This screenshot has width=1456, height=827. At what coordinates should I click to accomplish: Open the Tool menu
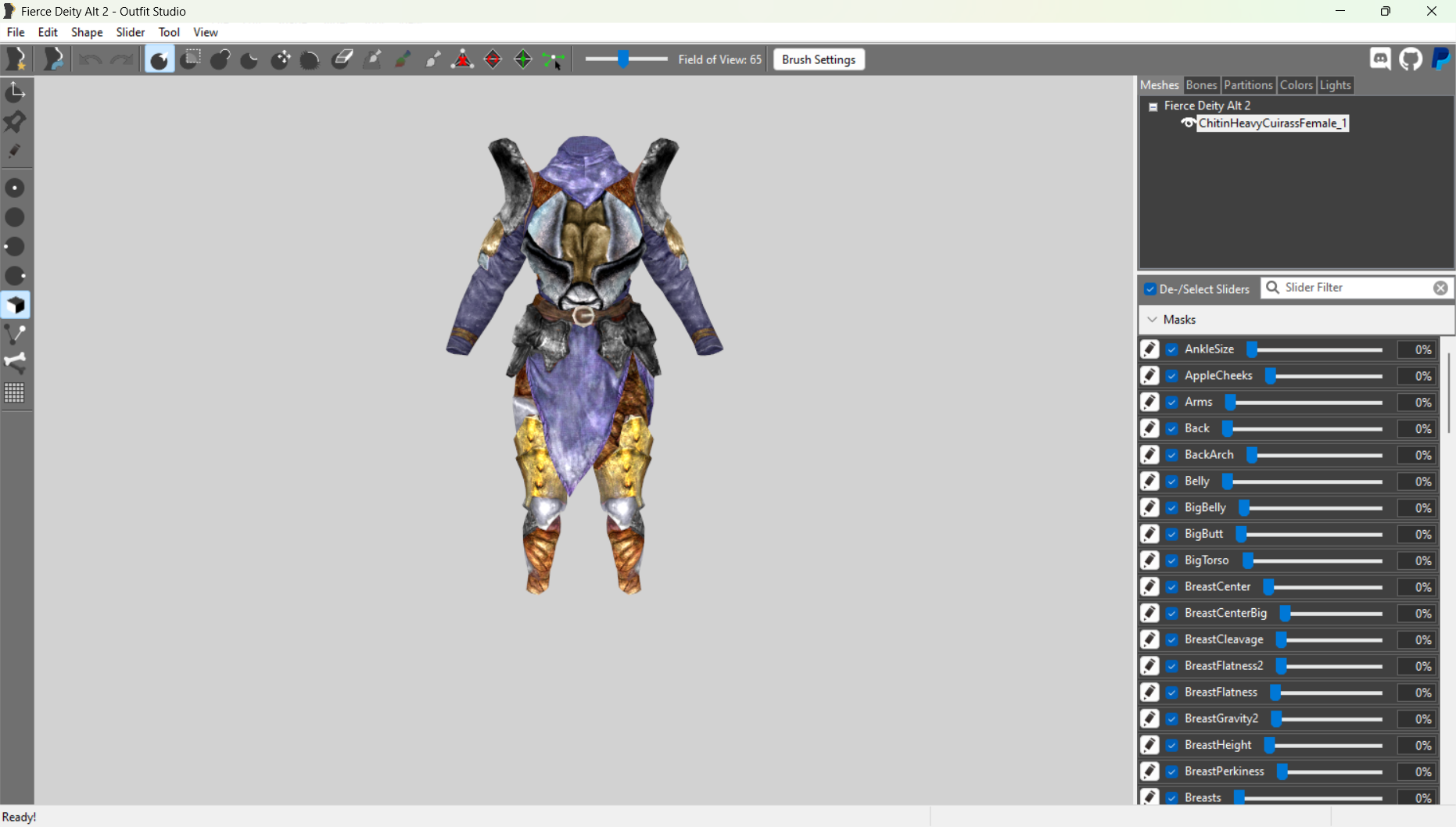169,32
